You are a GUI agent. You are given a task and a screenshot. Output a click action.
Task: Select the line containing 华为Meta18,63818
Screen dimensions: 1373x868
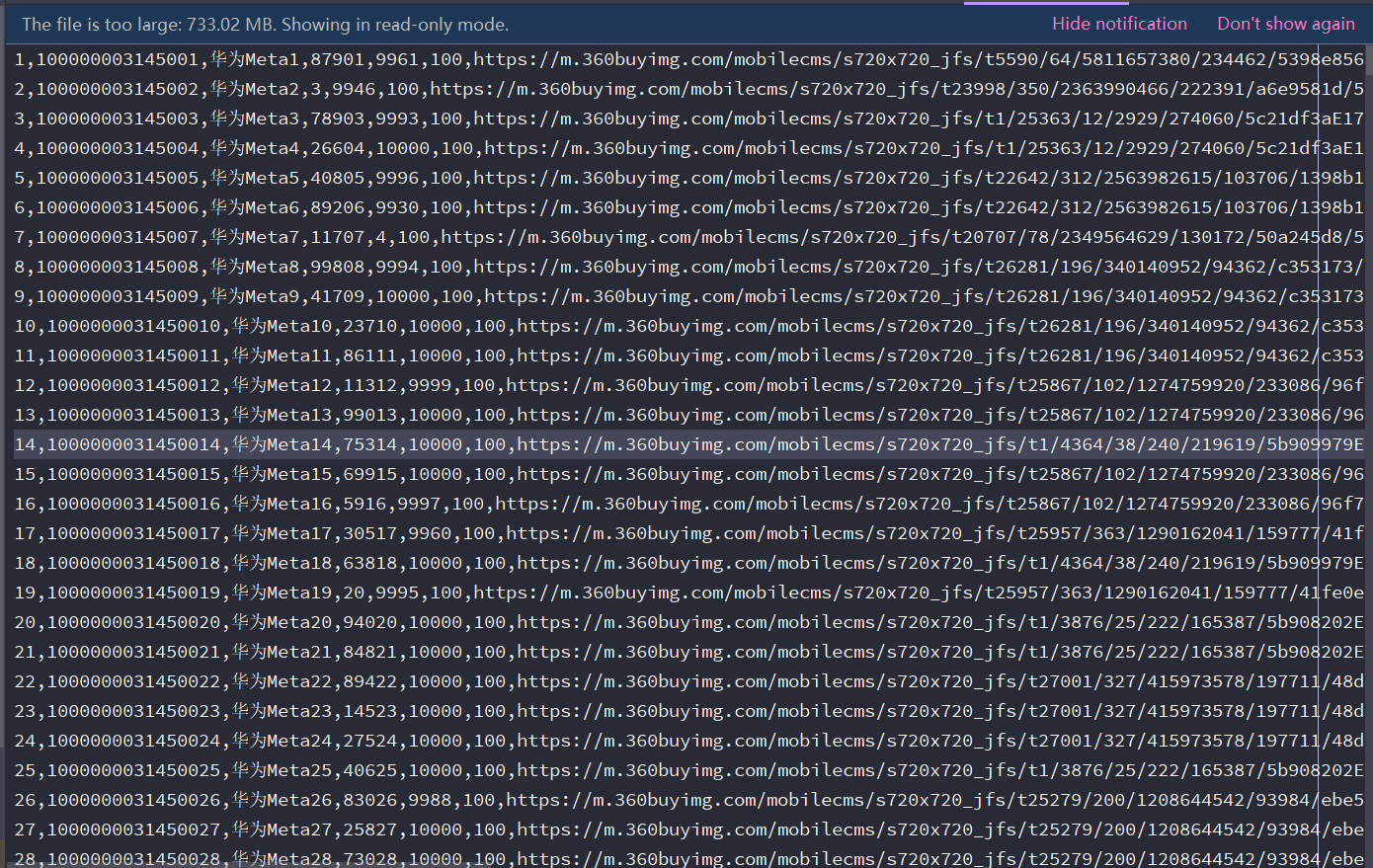[x=688, y=563]
